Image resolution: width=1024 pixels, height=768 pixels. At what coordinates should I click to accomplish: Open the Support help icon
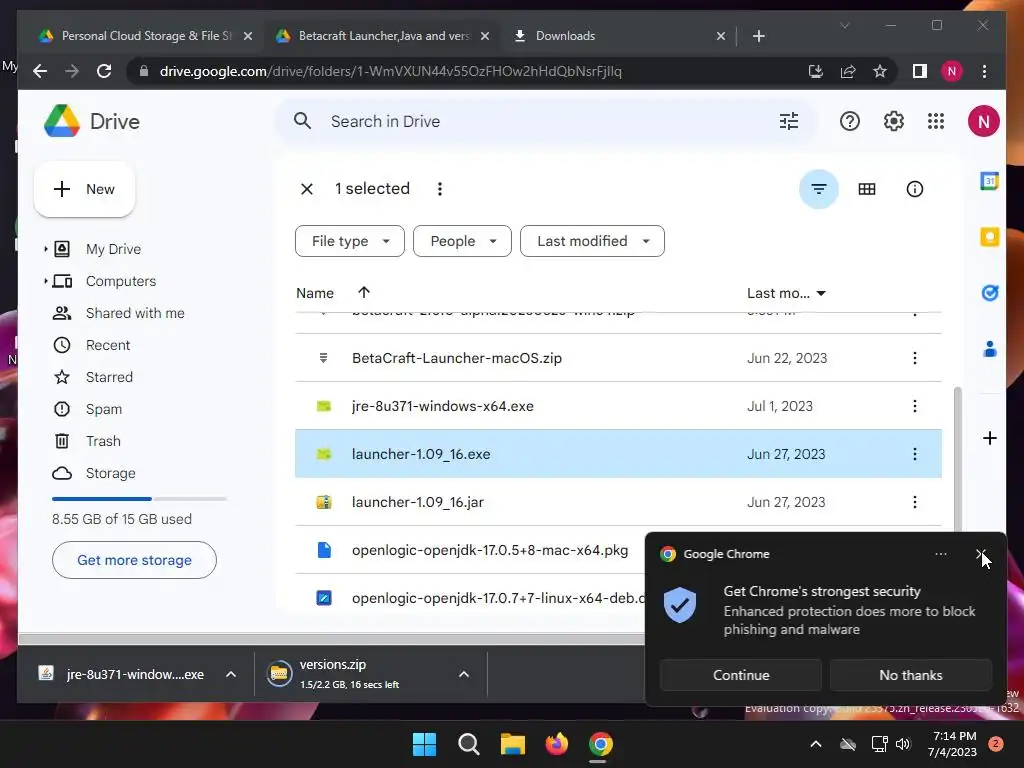[x=849, y=121]
